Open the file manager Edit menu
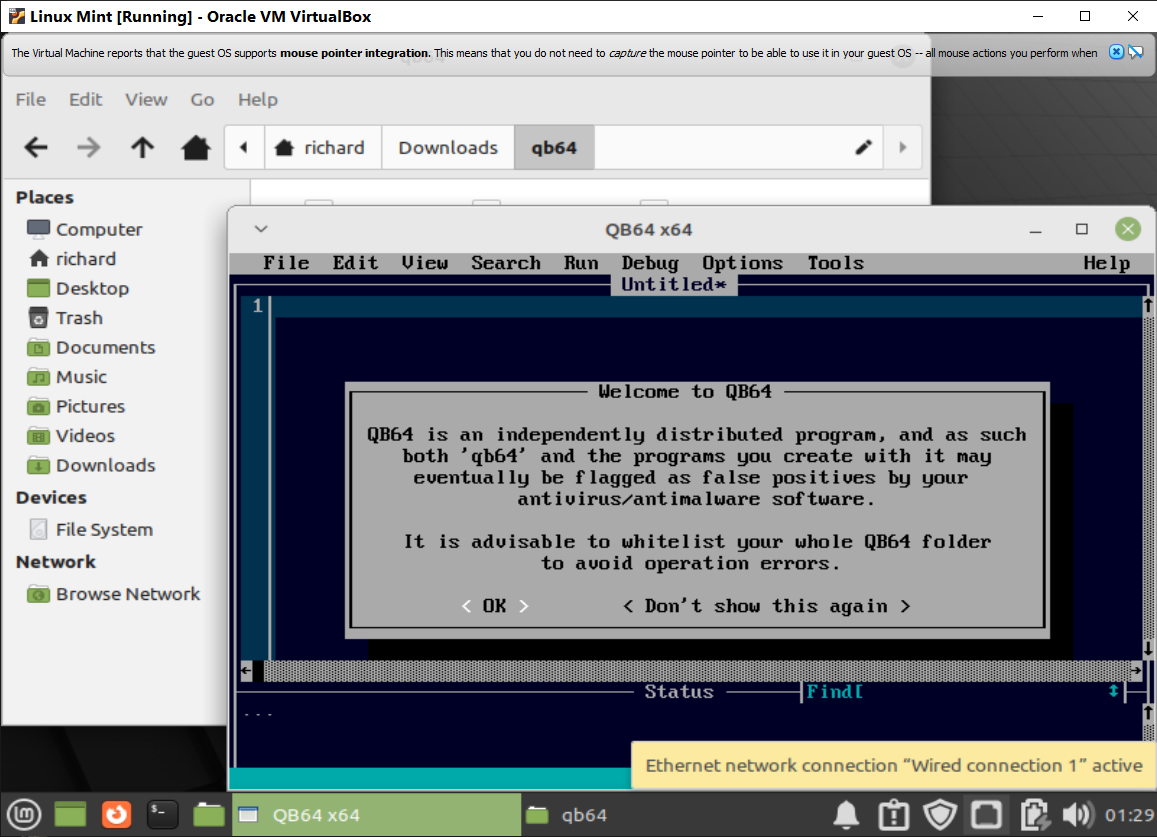 click(x=86, y=100)
